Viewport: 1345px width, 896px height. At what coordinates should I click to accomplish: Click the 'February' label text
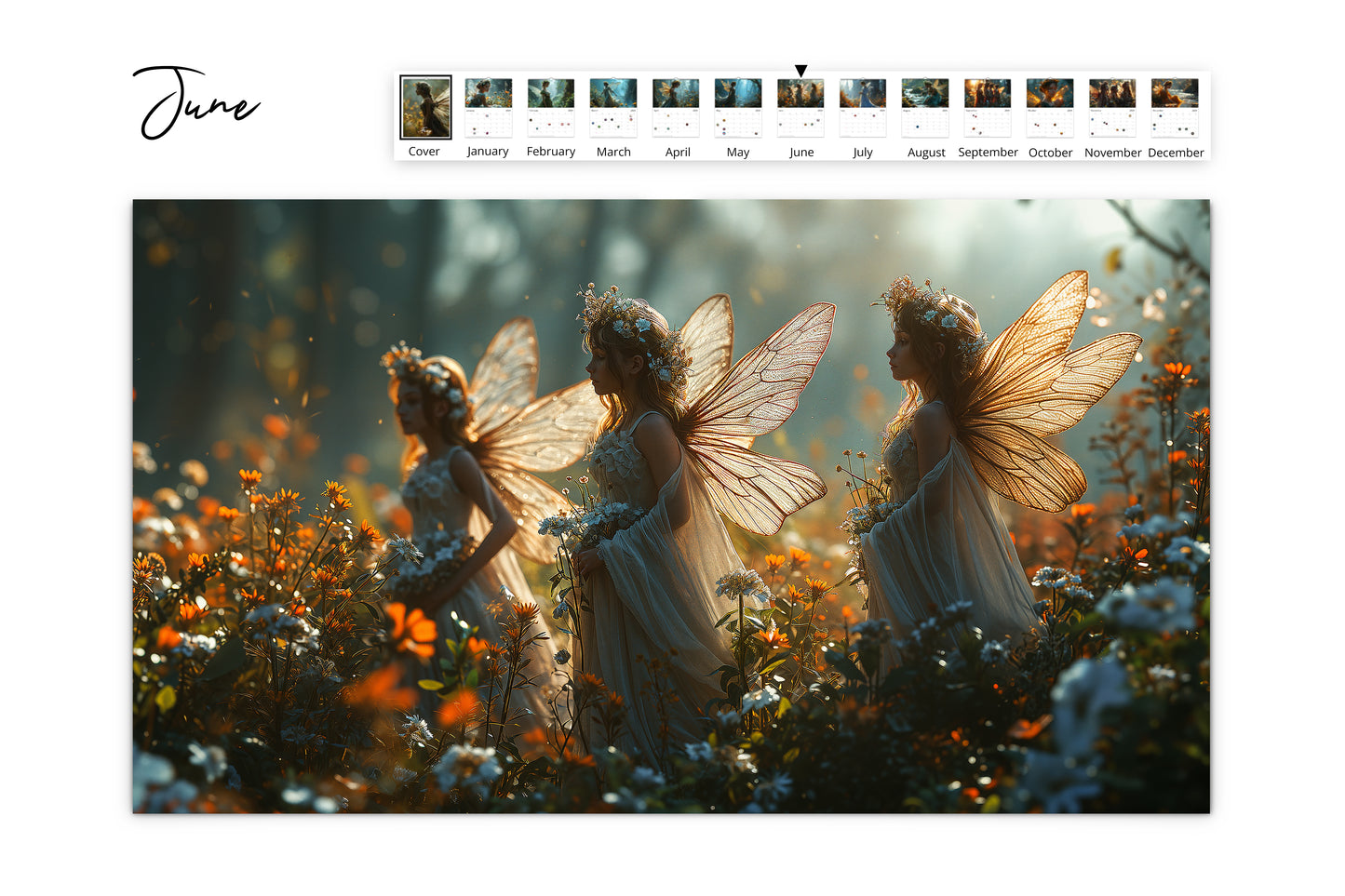coord(551,152)
